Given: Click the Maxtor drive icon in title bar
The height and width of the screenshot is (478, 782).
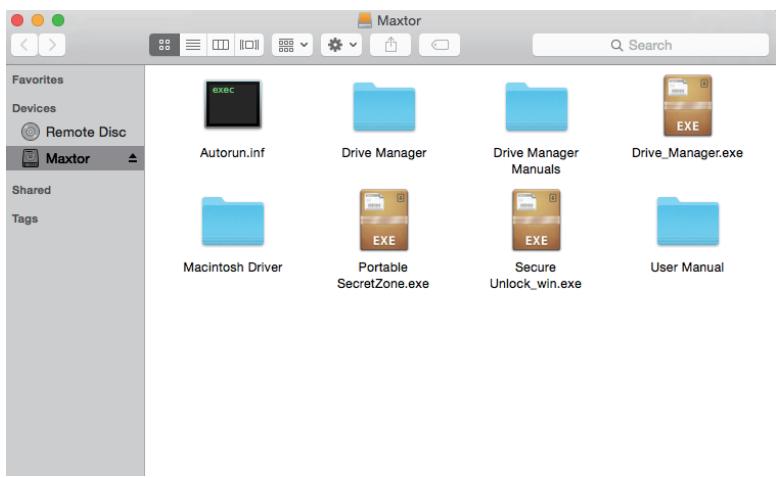Looking at the screenshot, I should coord(365,20).
